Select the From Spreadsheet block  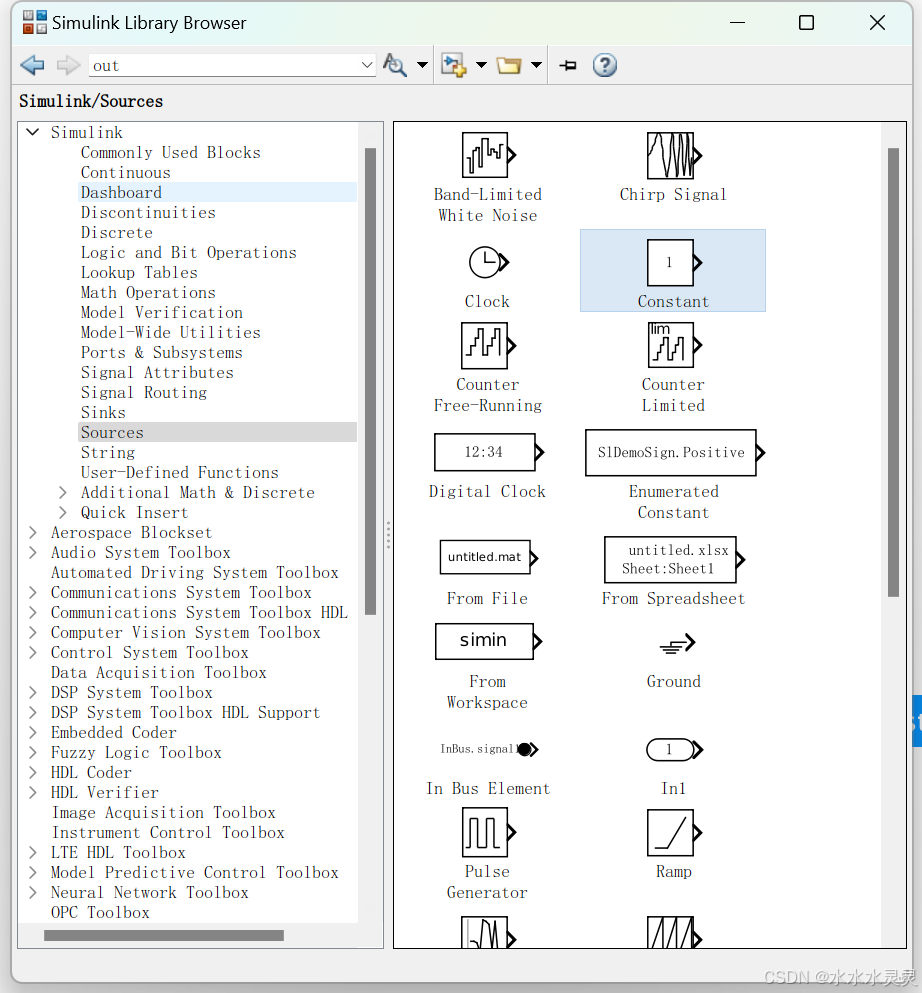(x=674, y=559)
